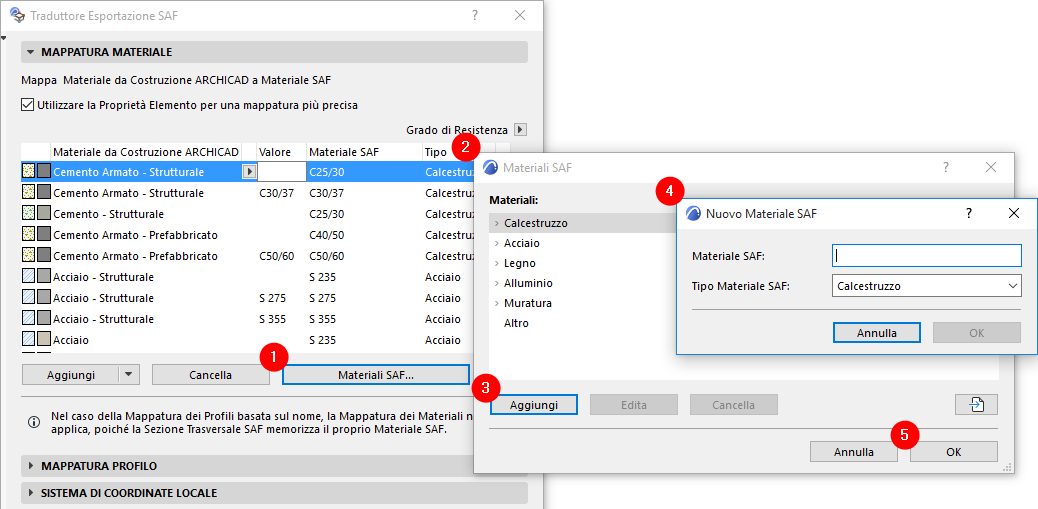This screenshot has height=509, width=1038.
Task: Expand the Calcestruzzo material group
Action: click(496, 223)
